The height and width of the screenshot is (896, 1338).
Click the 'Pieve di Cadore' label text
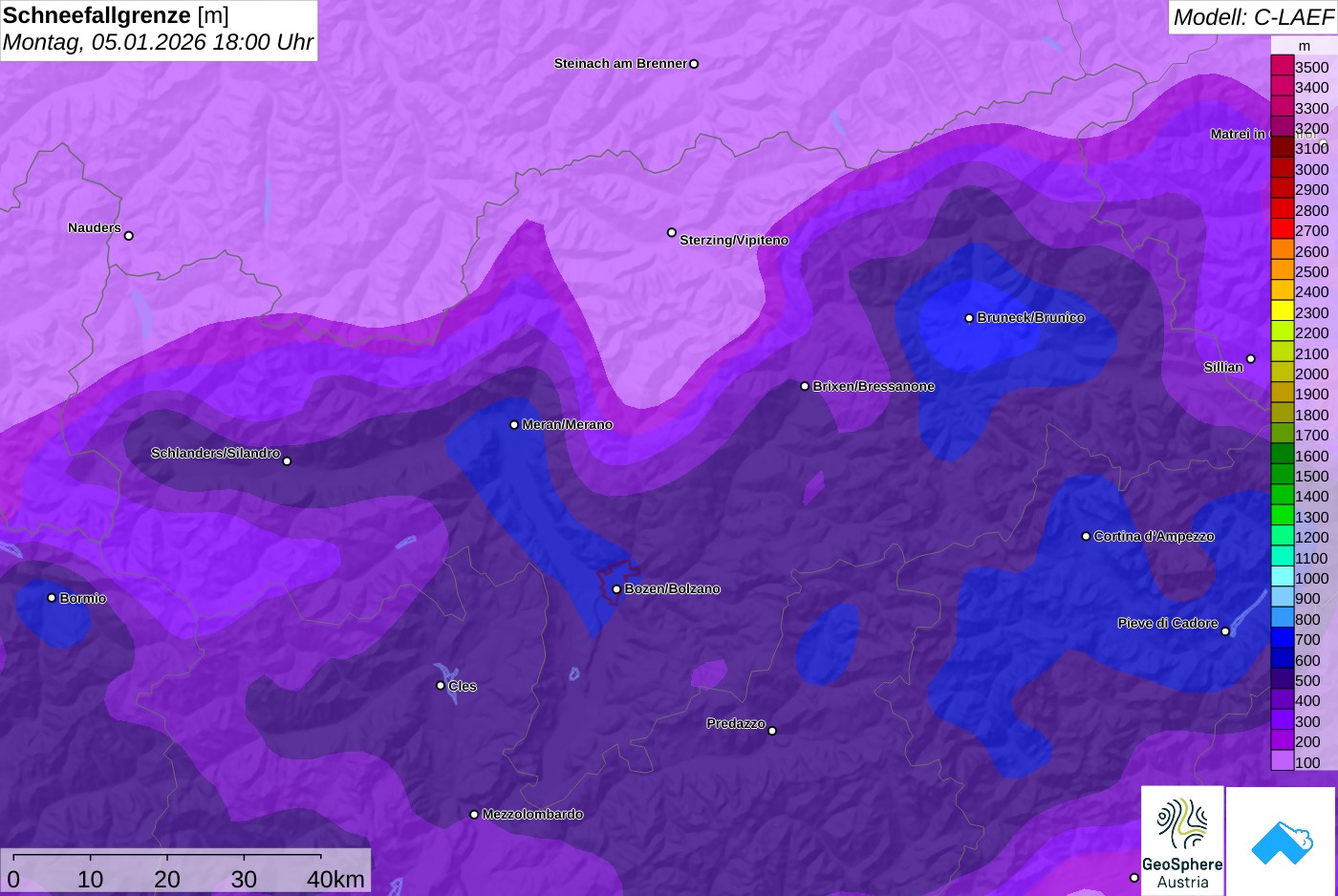[x=1168, y=623]
